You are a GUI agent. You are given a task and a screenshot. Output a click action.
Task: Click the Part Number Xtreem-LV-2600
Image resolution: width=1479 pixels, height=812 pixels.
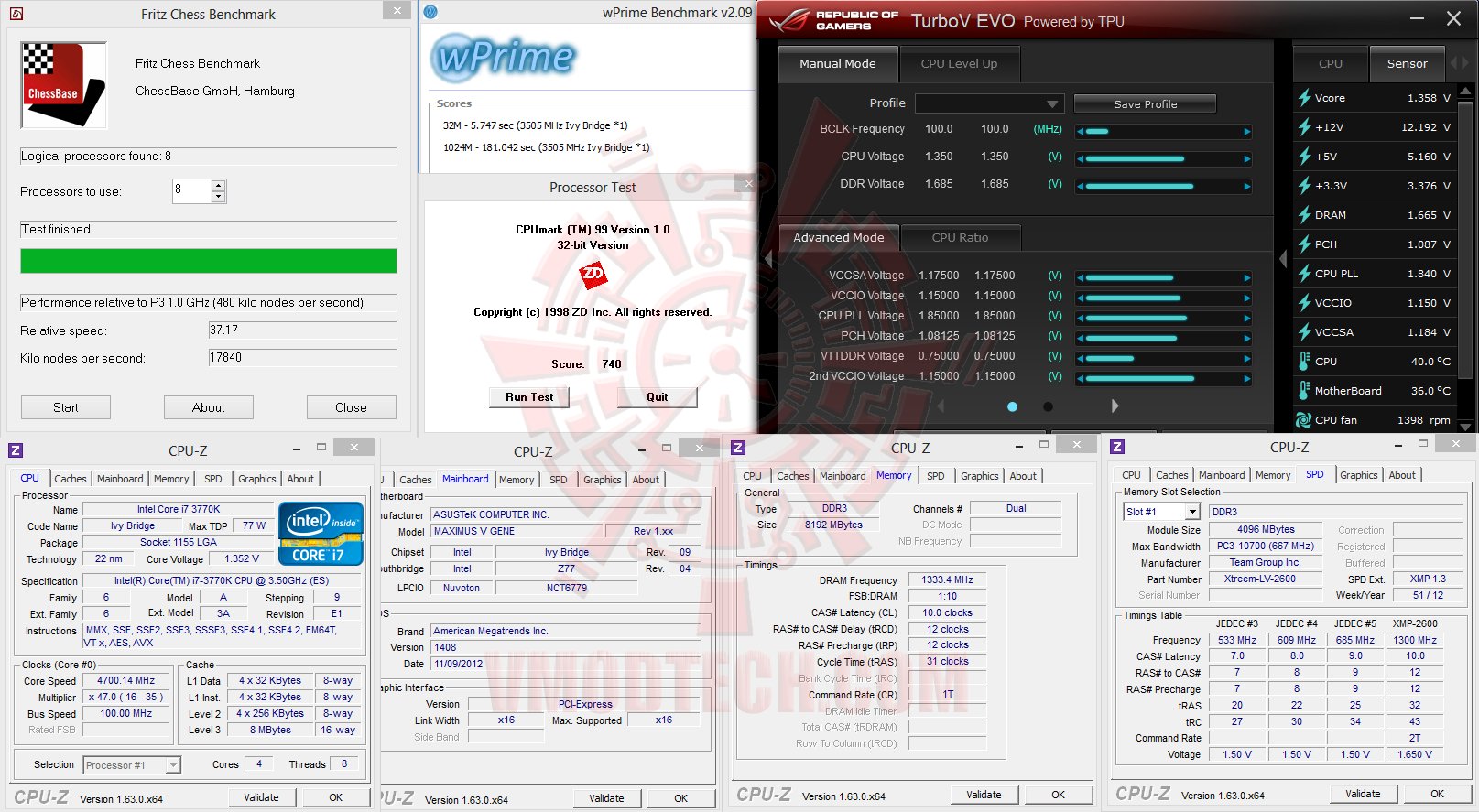click(1265, 579)
